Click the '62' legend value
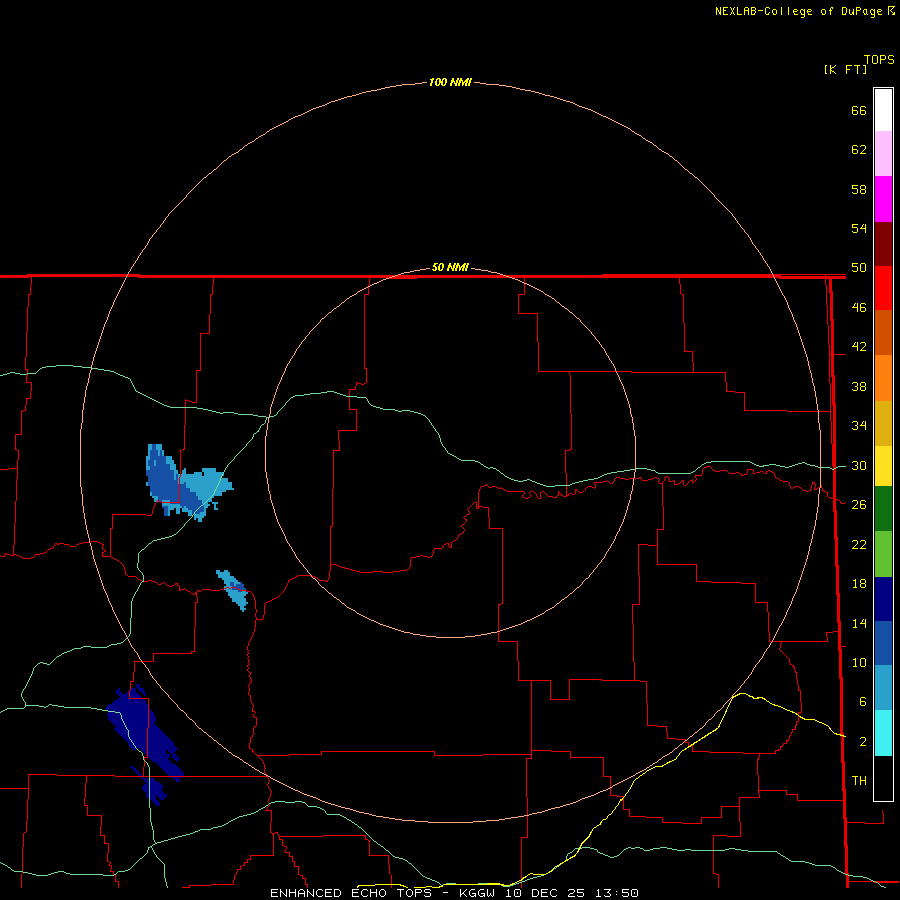 click(x=859, y=150)
